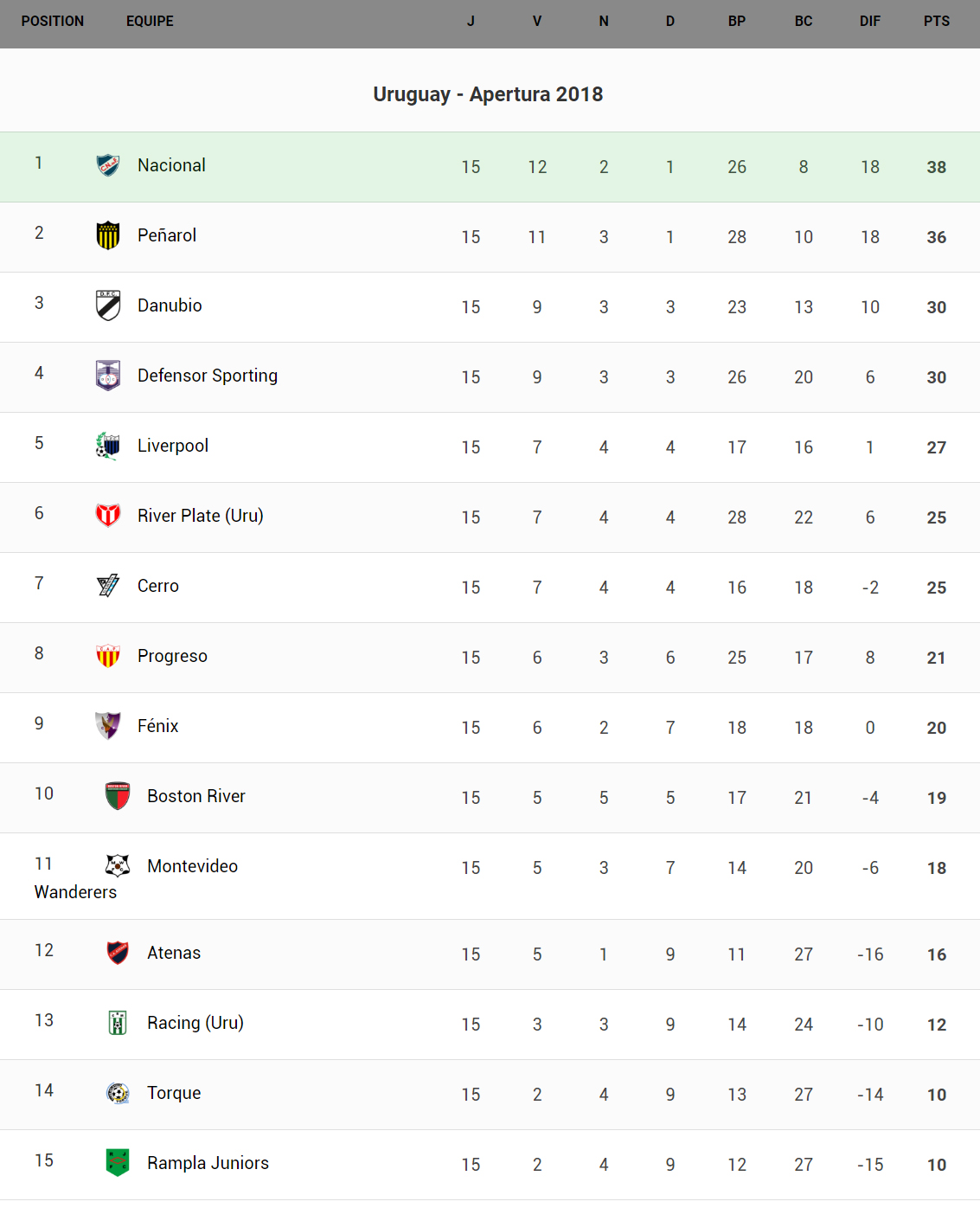Click the Danubio crest icon
The image size is (980, 1208).
coord(108,305)
